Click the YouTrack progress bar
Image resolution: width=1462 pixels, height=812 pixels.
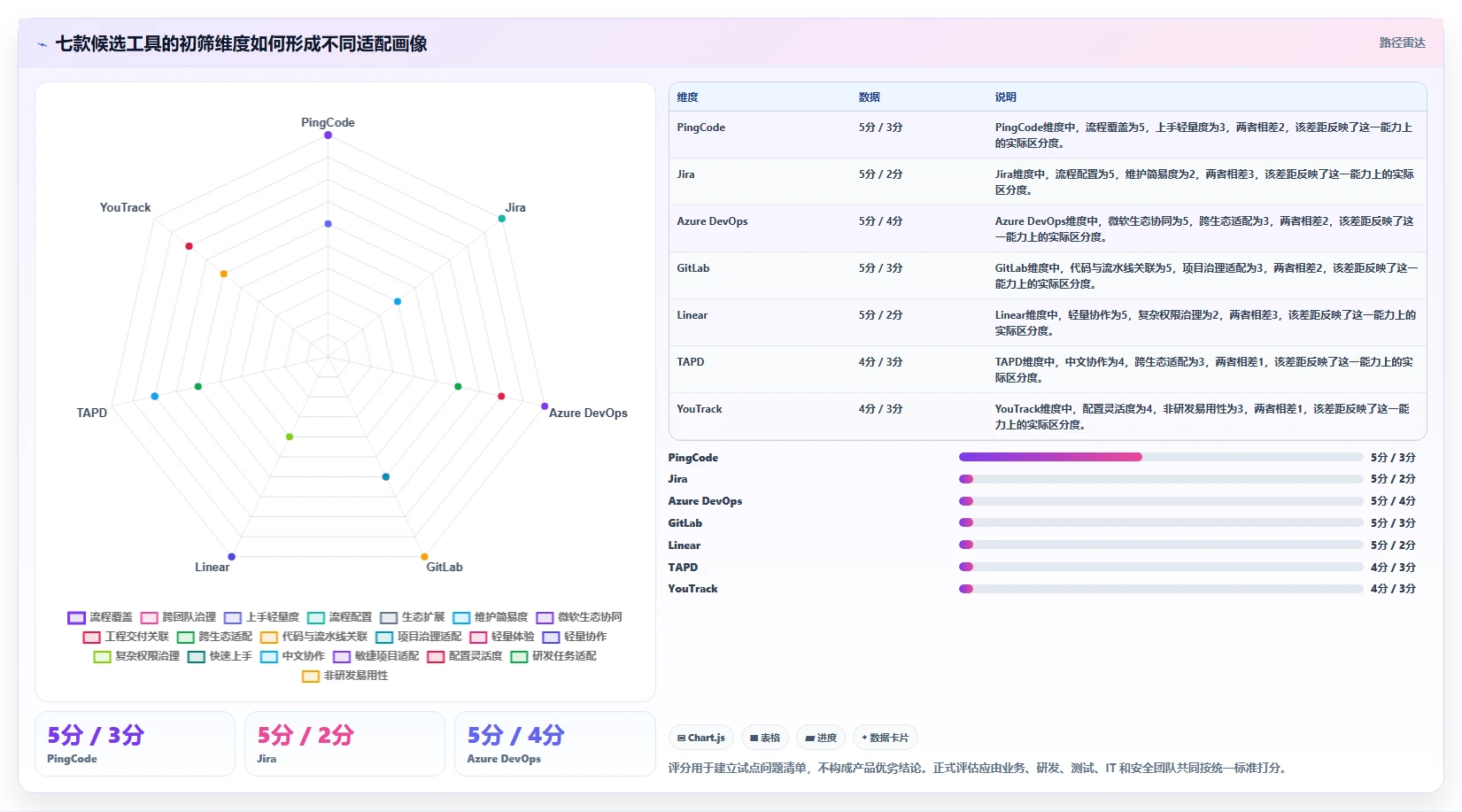tap(1161, 588)
